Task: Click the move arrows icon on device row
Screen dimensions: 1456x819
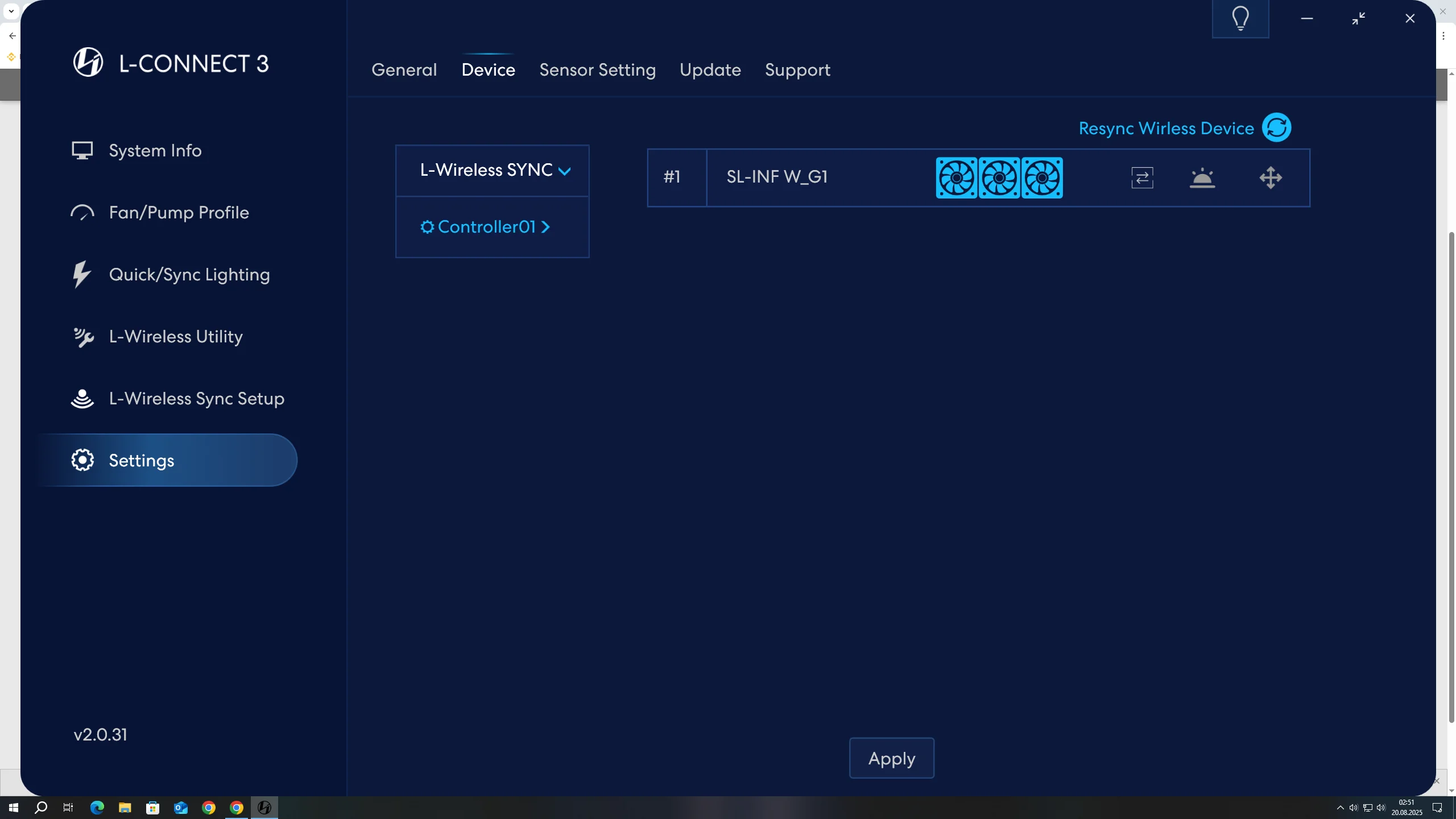Action: [x=1271, y=177]
